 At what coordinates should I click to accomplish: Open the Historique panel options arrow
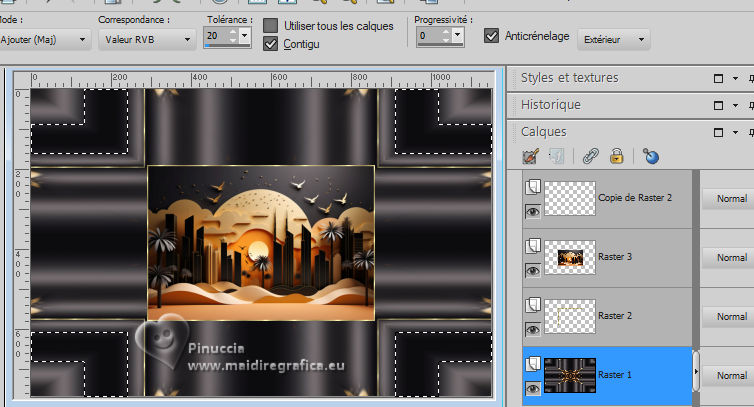[735, 105]
